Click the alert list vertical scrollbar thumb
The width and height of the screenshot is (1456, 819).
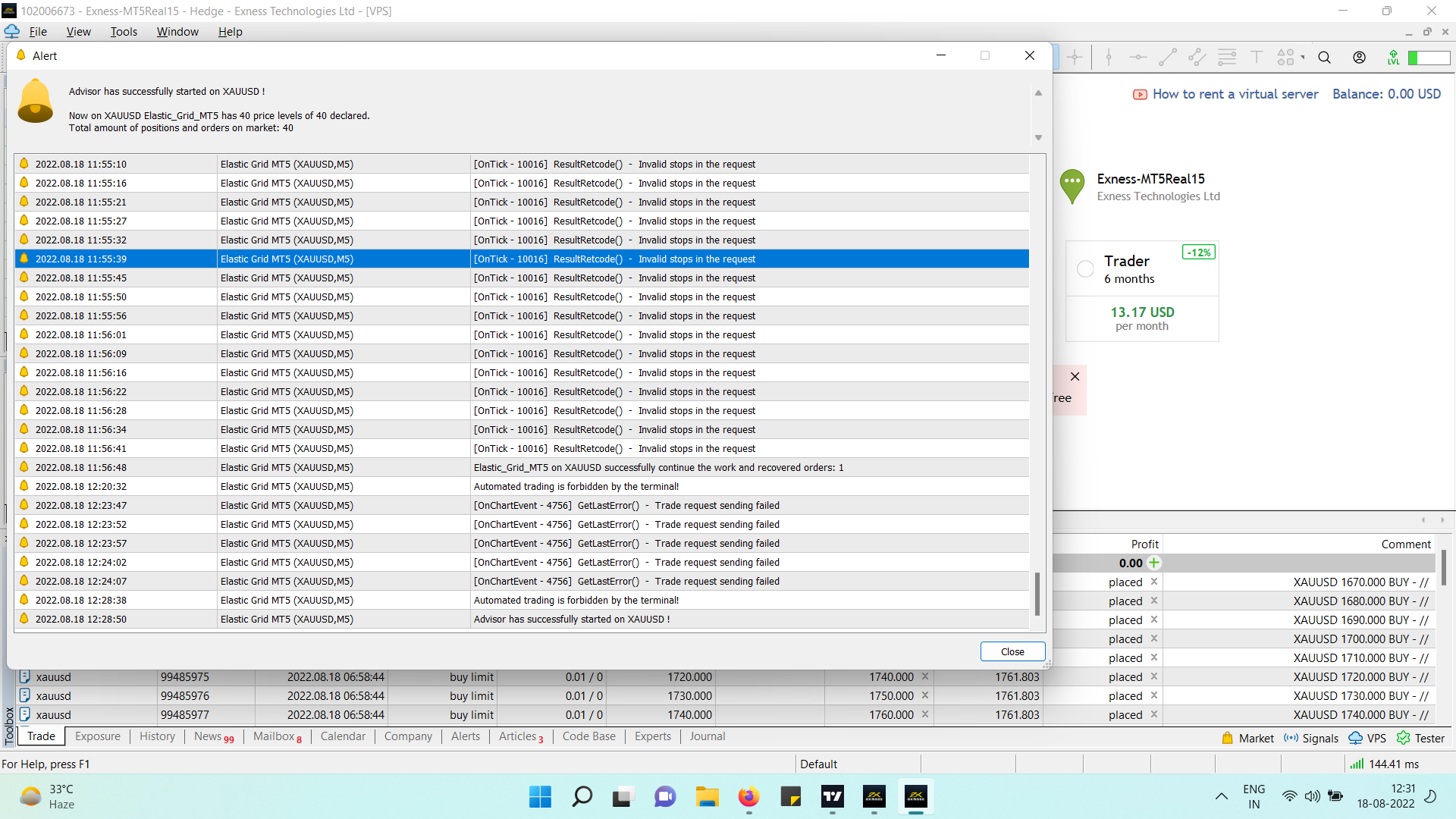pos(1037,594)
